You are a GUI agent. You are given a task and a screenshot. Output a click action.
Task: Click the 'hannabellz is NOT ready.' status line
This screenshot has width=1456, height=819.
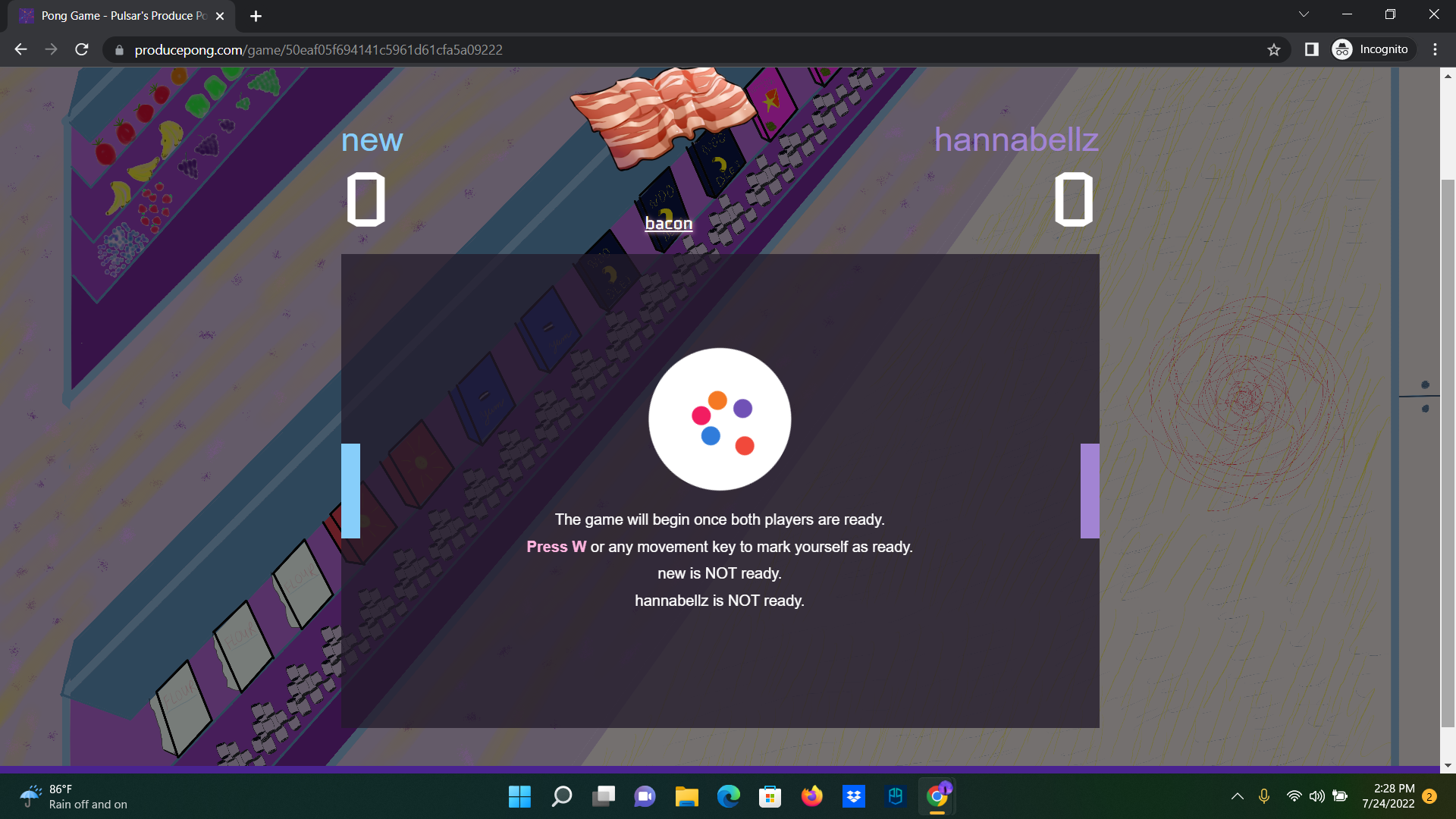[x=719, y=601]
